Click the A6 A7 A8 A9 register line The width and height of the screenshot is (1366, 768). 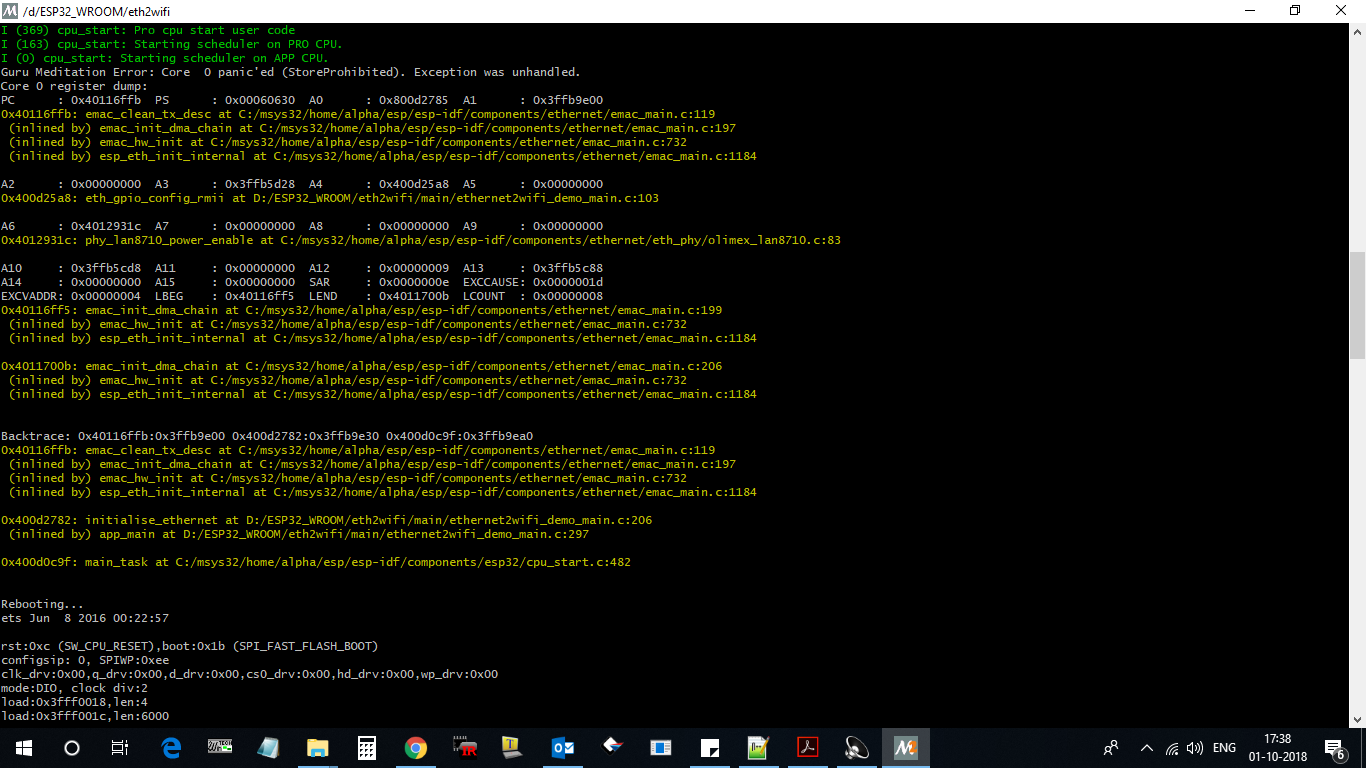(302, 226)
